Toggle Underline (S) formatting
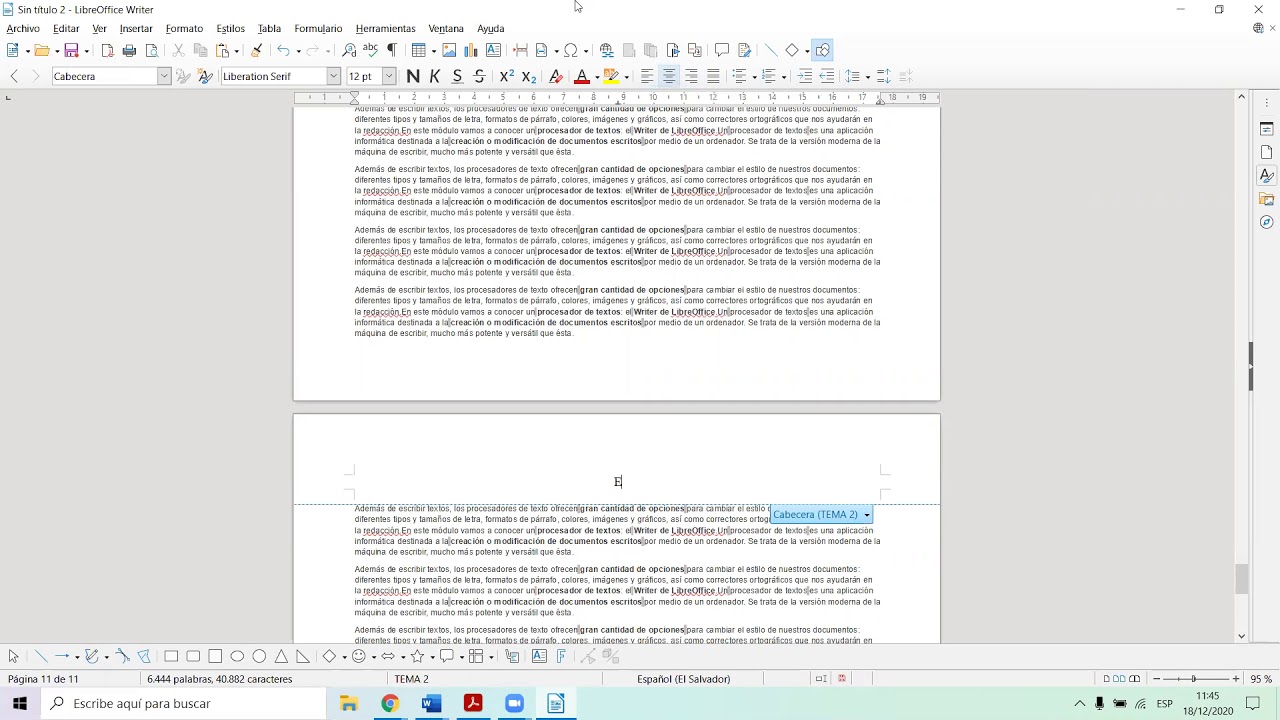 457,76
